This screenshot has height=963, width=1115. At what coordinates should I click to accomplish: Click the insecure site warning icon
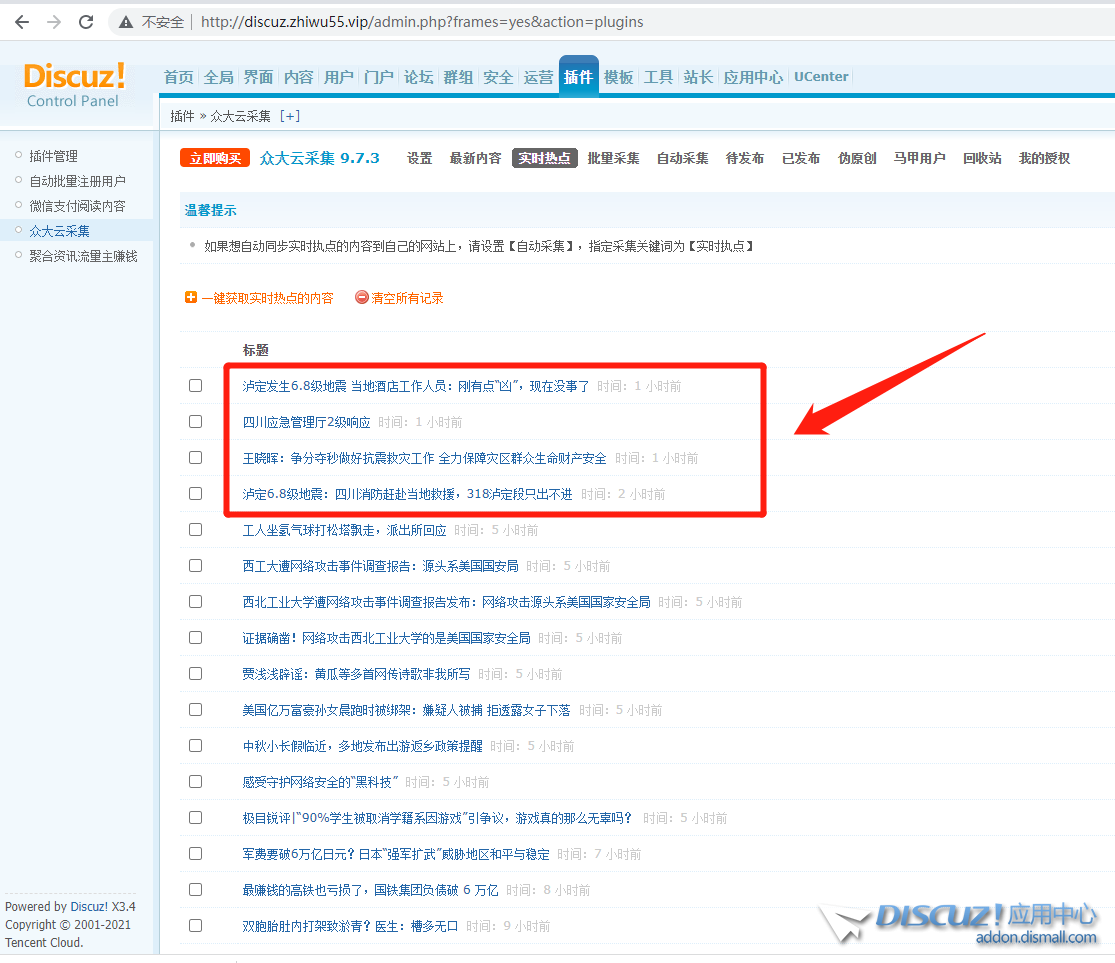pos(126,21)
